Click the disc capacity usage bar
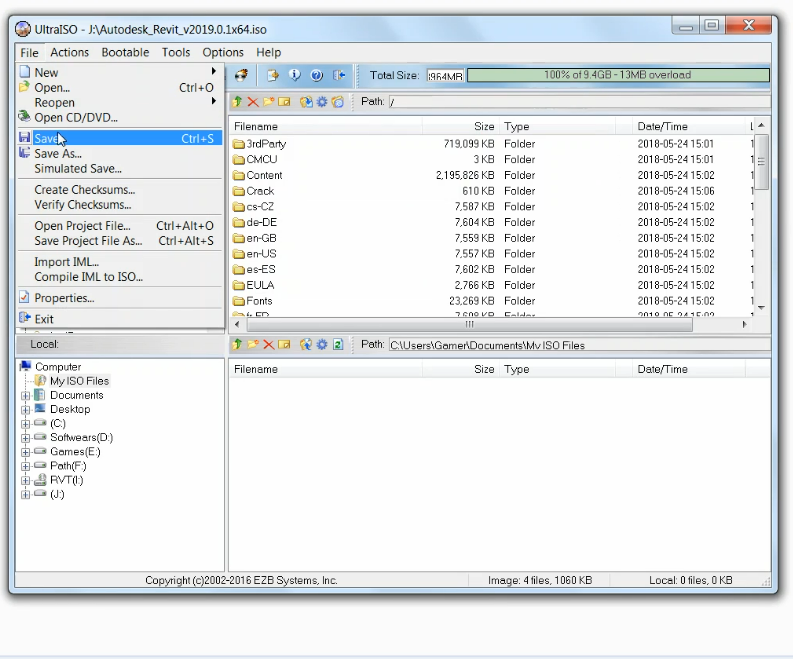 [x=618, y=75]
